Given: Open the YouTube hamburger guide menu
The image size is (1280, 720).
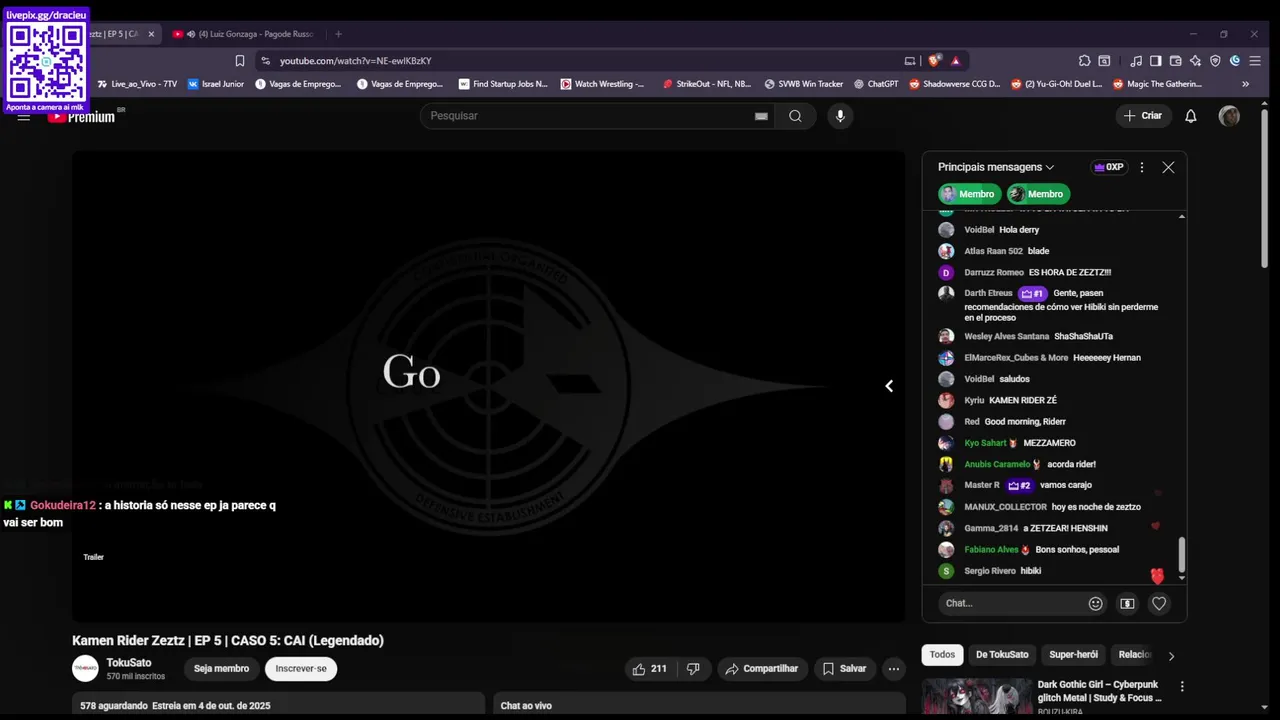Looking at the screenshot, I should [24, 117].
